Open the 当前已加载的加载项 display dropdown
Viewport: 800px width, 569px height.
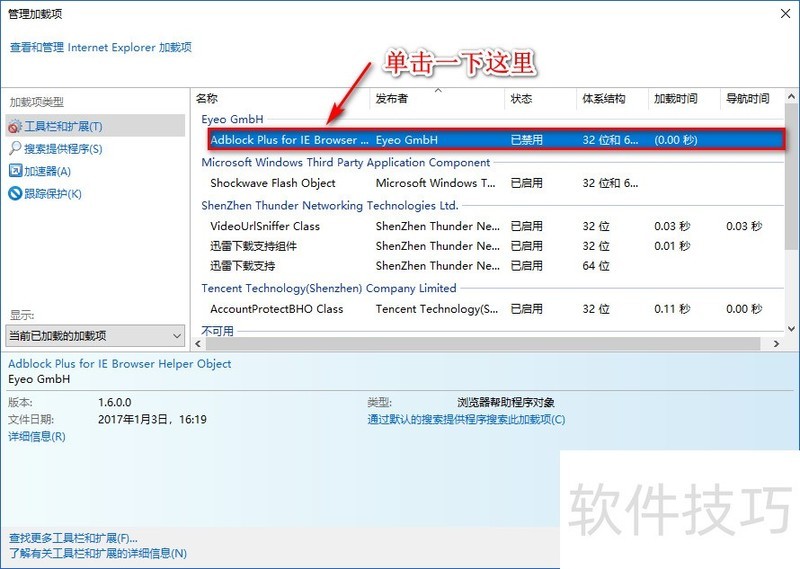coord(95,335)
